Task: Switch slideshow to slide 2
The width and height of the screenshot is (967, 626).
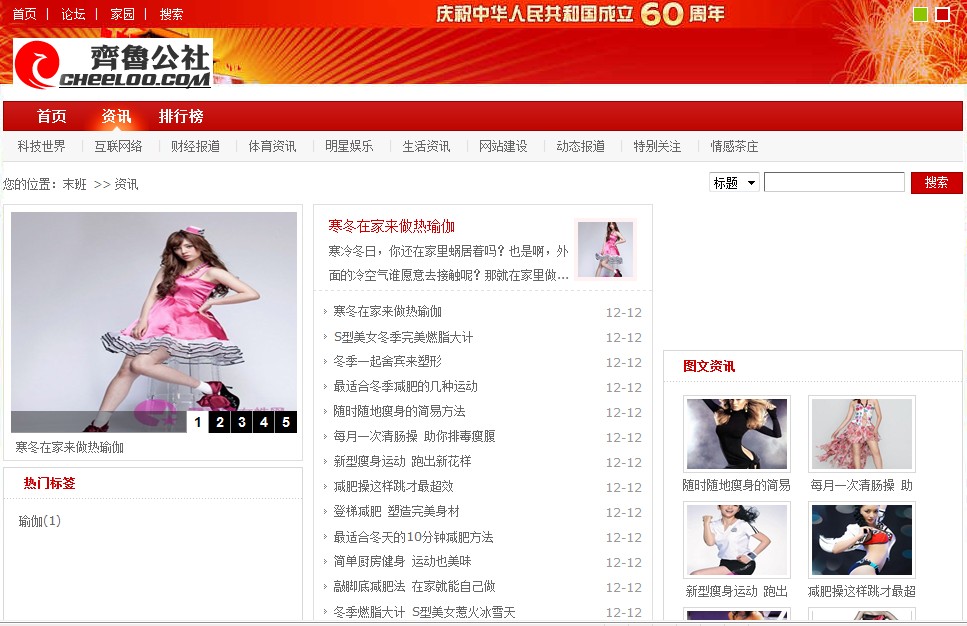Action: 220,422
